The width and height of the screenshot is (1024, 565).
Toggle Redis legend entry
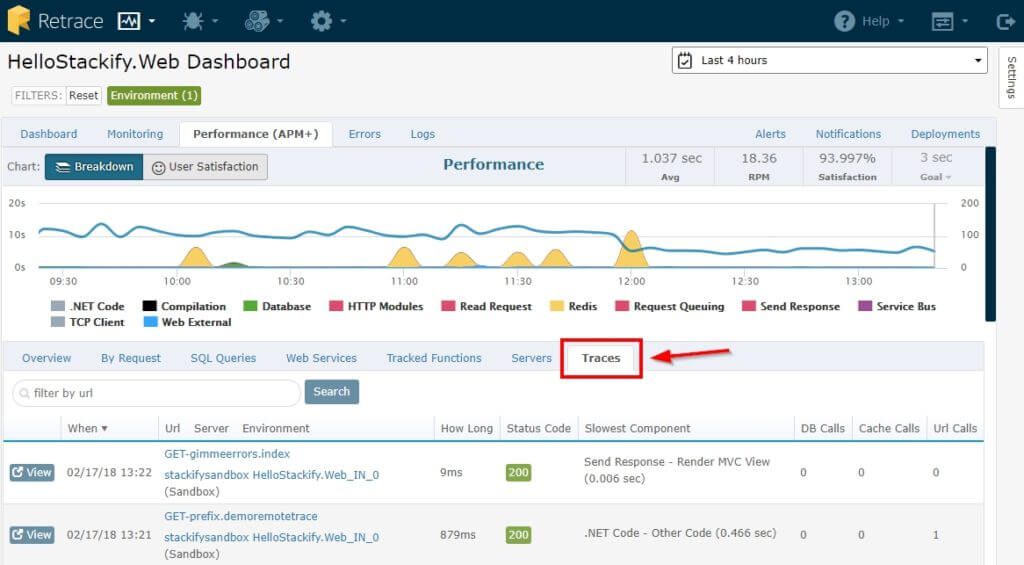(x=573, y=306)
